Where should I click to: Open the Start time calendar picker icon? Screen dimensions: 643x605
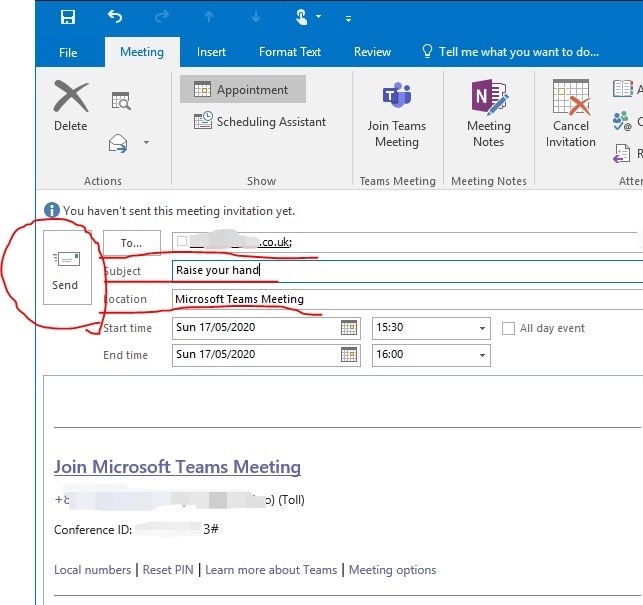coord(349,328)
